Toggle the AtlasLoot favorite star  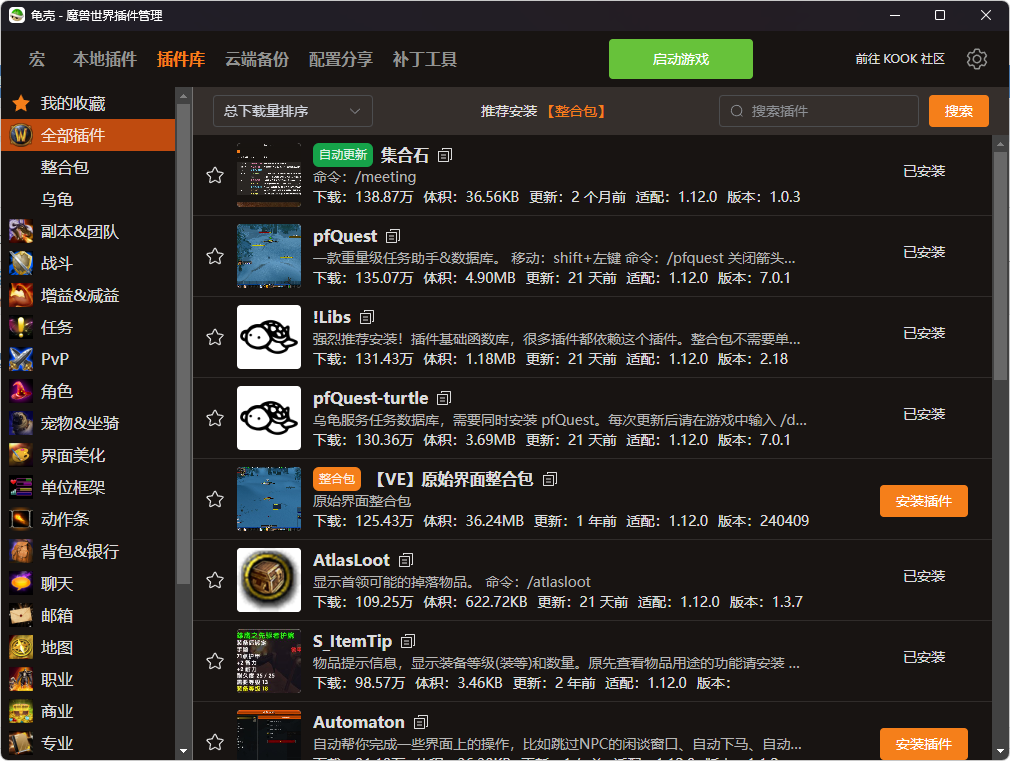[215, 581]
